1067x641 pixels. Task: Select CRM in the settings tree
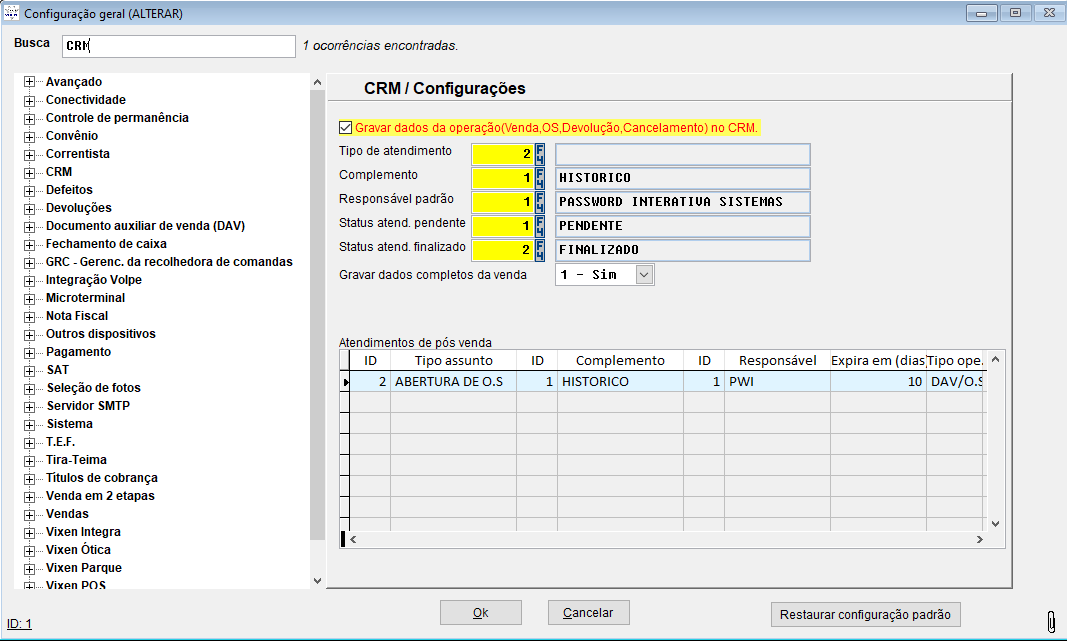click(59, 172)
